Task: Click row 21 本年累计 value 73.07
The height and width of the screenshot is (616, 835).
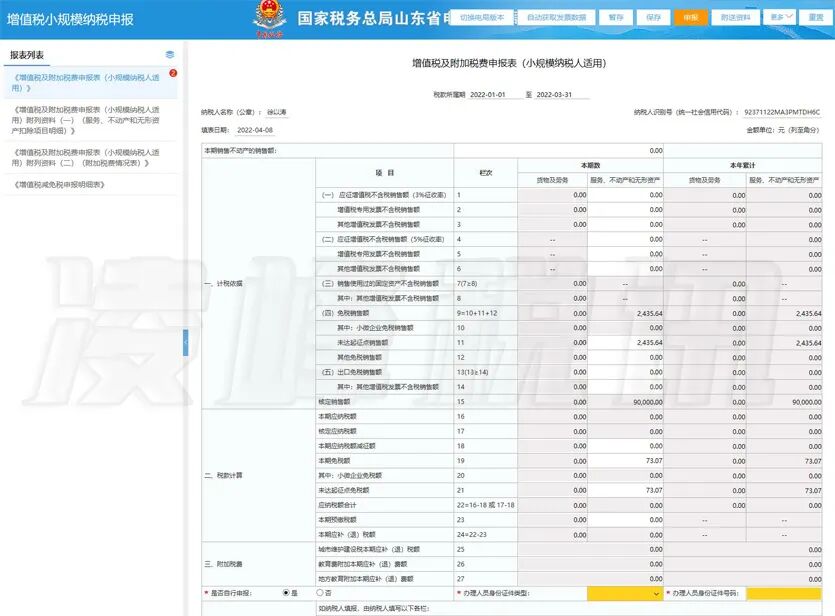Action: 784,490
